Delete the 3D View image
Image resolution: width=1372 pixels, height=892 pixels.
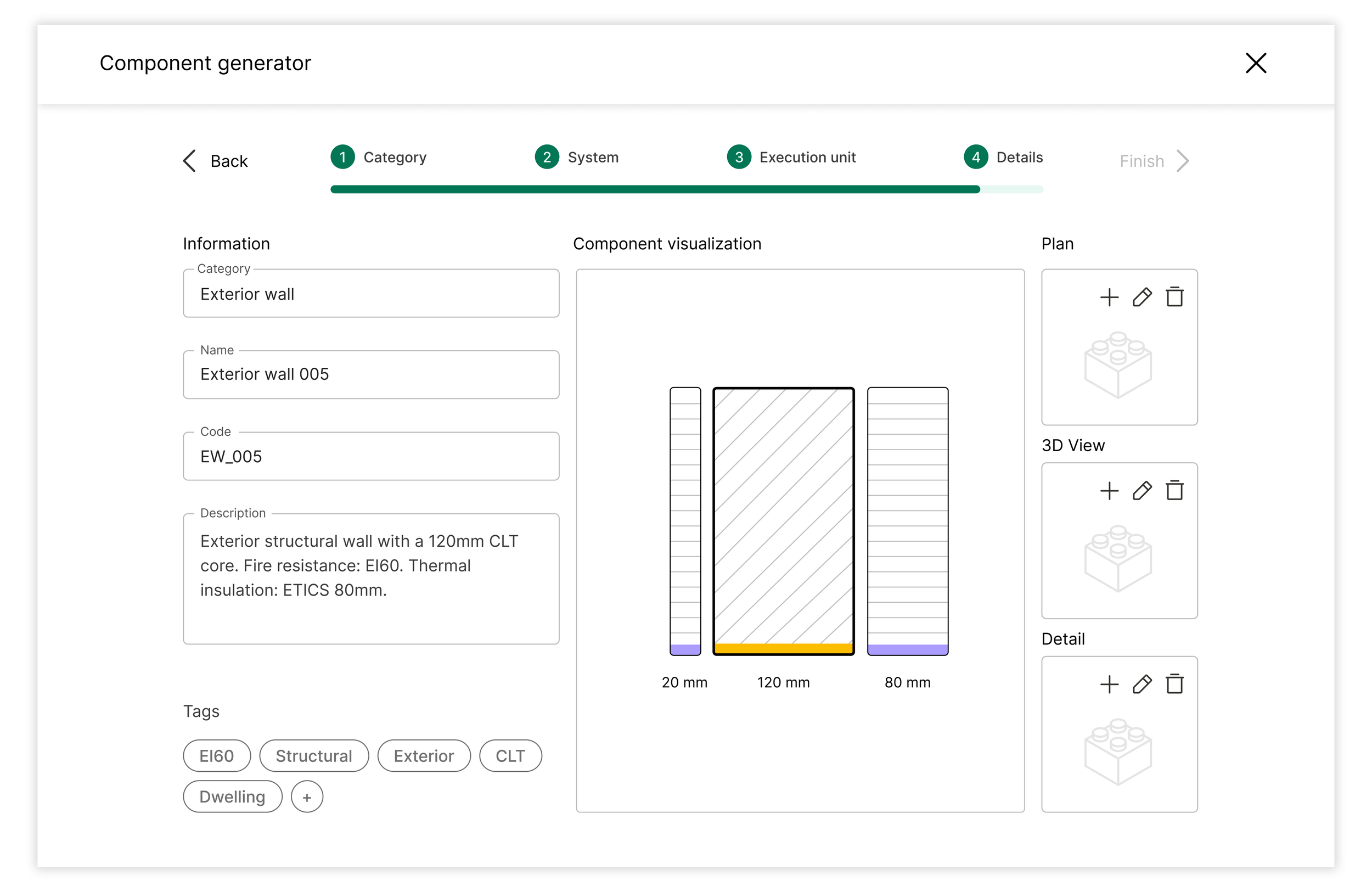coord(1175,491)
